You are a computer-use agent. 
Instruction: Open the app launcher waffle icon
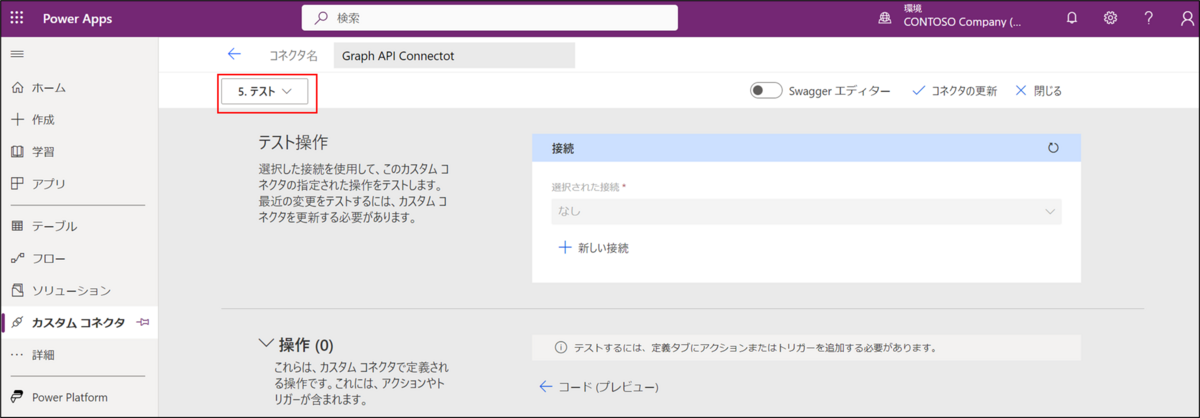tap(17, 18)
